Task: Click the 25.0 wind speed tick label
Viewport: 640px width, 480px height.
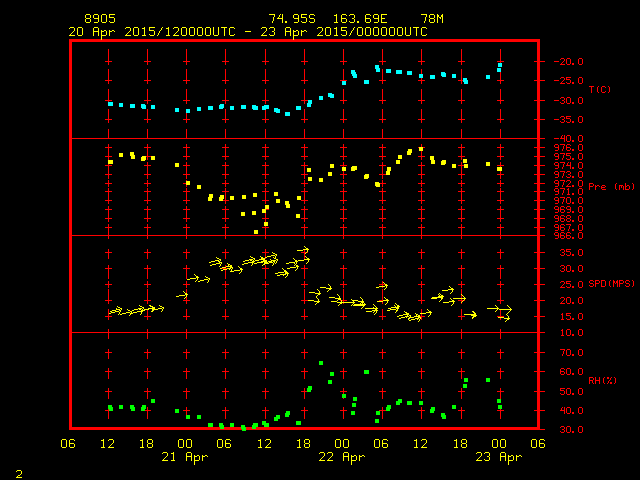Action: pyautogui.click(x=571, y=284)
